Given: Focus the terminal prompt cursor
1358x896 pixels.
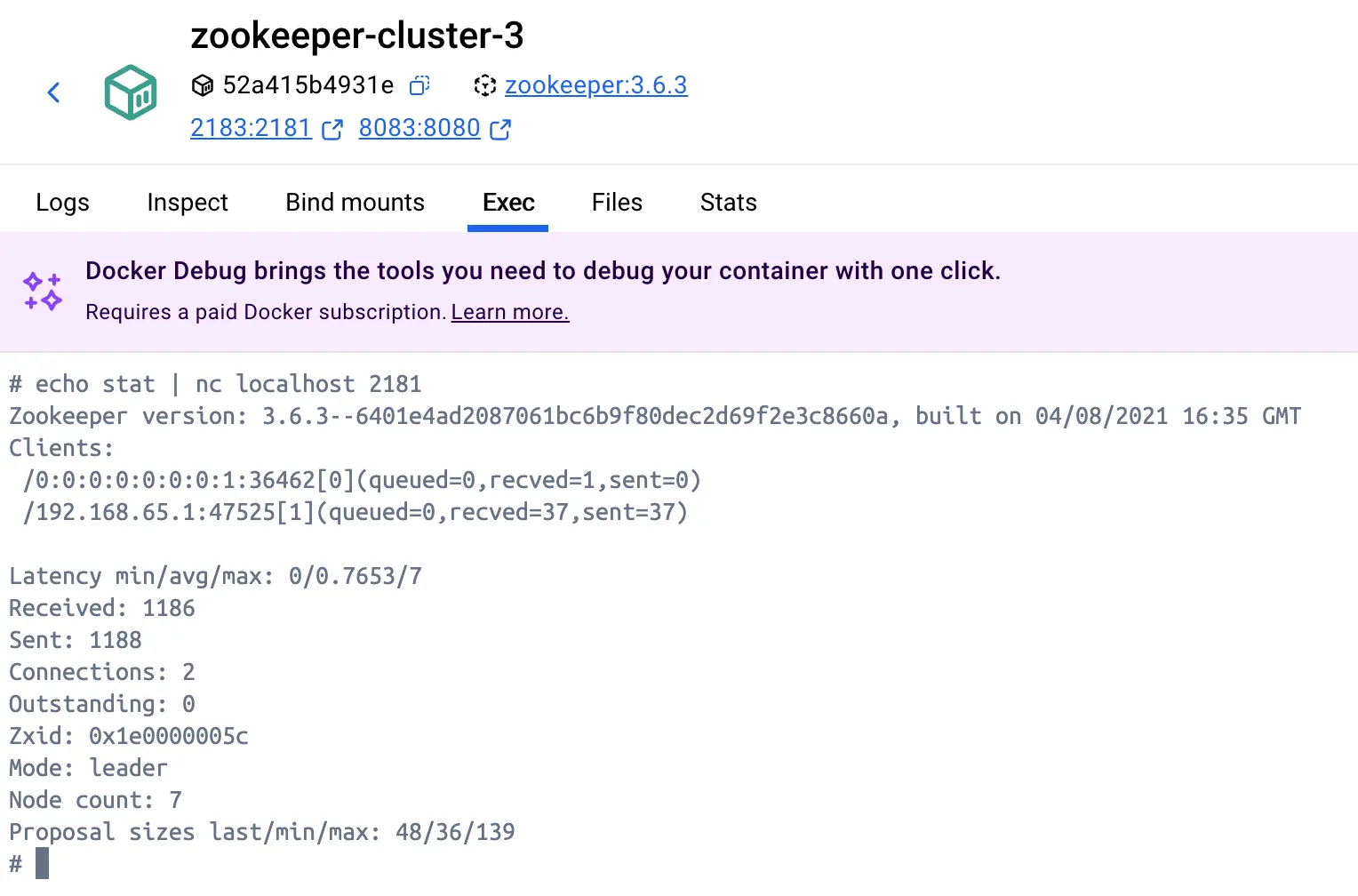Looking at the screenshot, I should 42,863.
